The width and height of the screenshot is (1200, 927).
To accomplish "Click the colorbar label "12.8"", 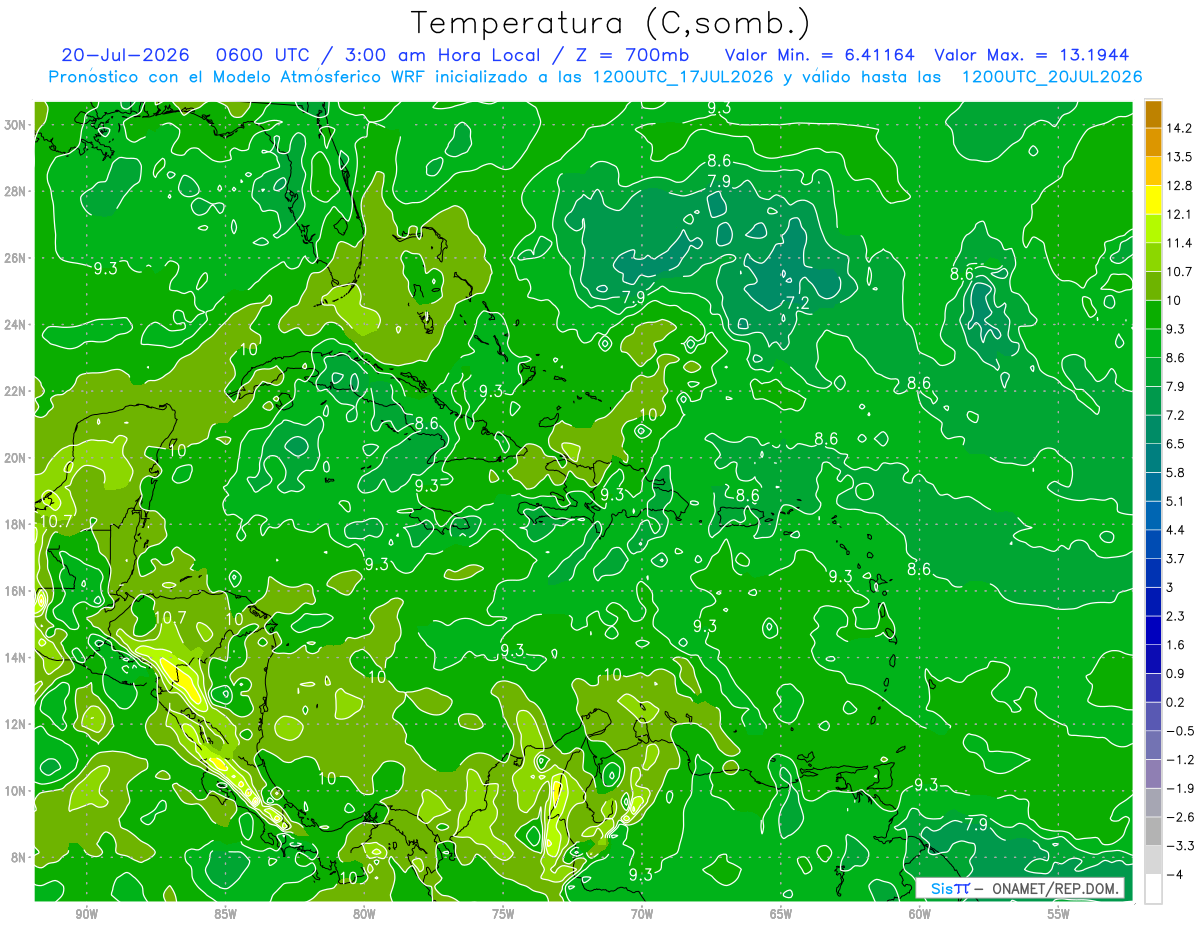I will [1178, 186].
